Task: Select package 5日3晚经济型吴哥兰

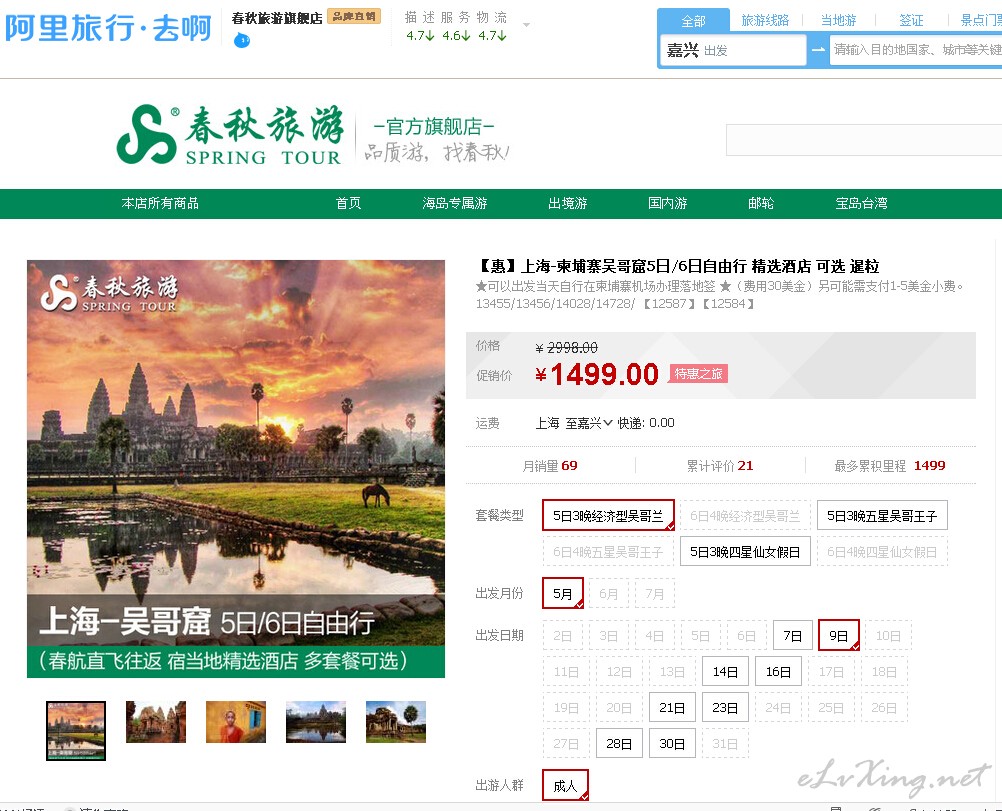Action: point(608,516)
